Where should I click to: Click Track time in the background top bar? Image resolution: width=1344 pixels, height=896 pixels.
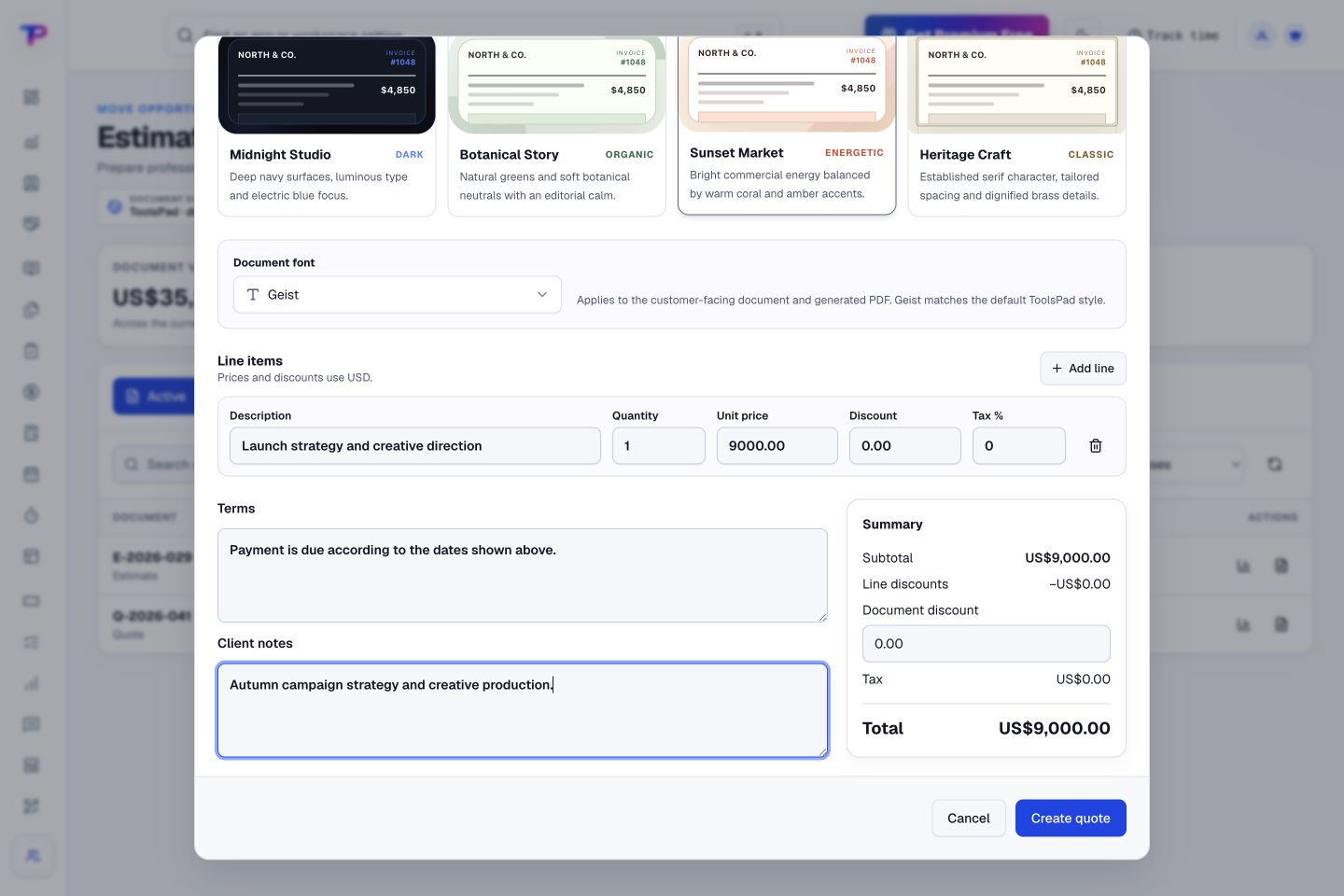[1173, 35]
